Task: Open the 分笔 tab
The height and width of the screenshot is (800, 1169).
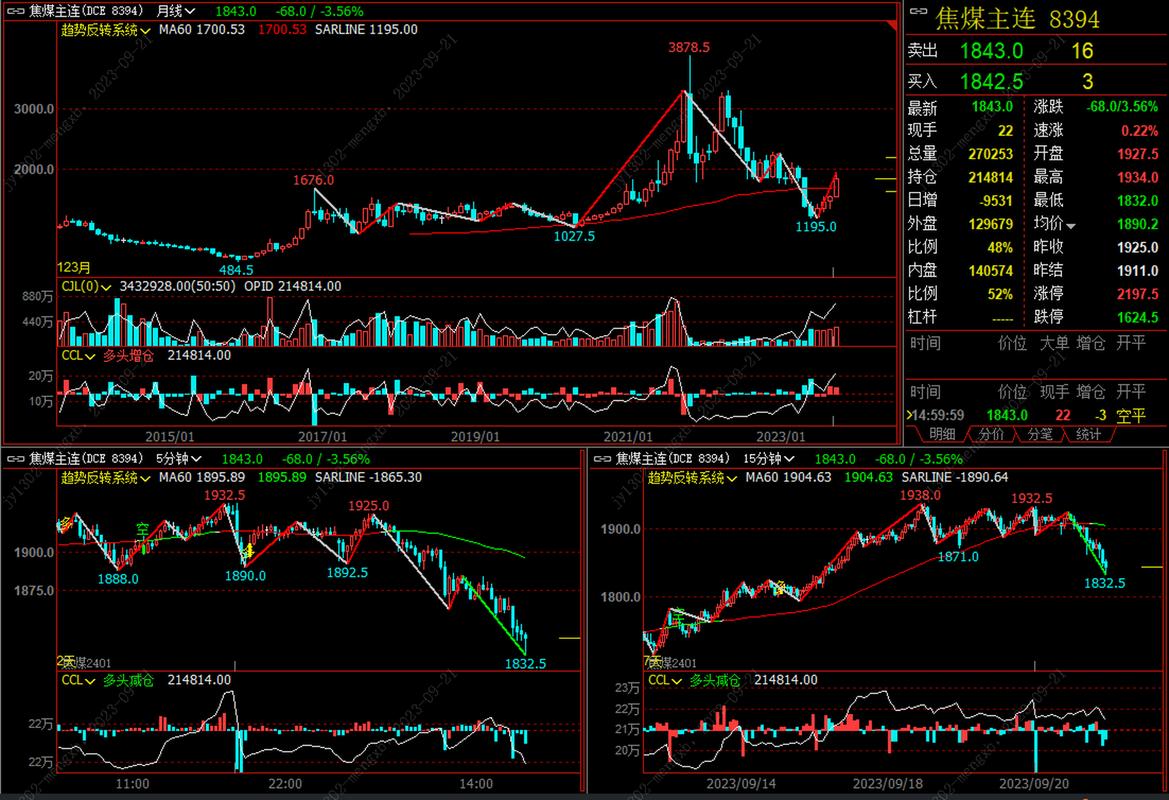Action: [1040, 434]
